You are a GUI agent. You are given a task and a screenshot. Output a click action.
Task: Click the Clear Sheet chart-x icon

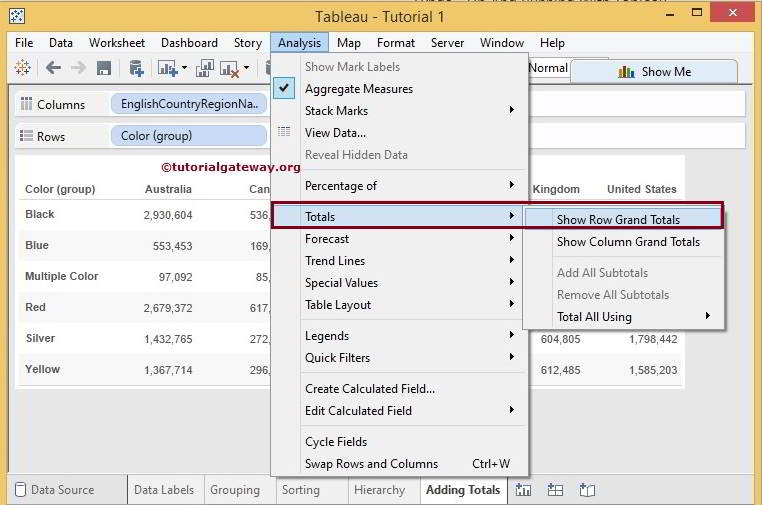(x=229, y=69)
